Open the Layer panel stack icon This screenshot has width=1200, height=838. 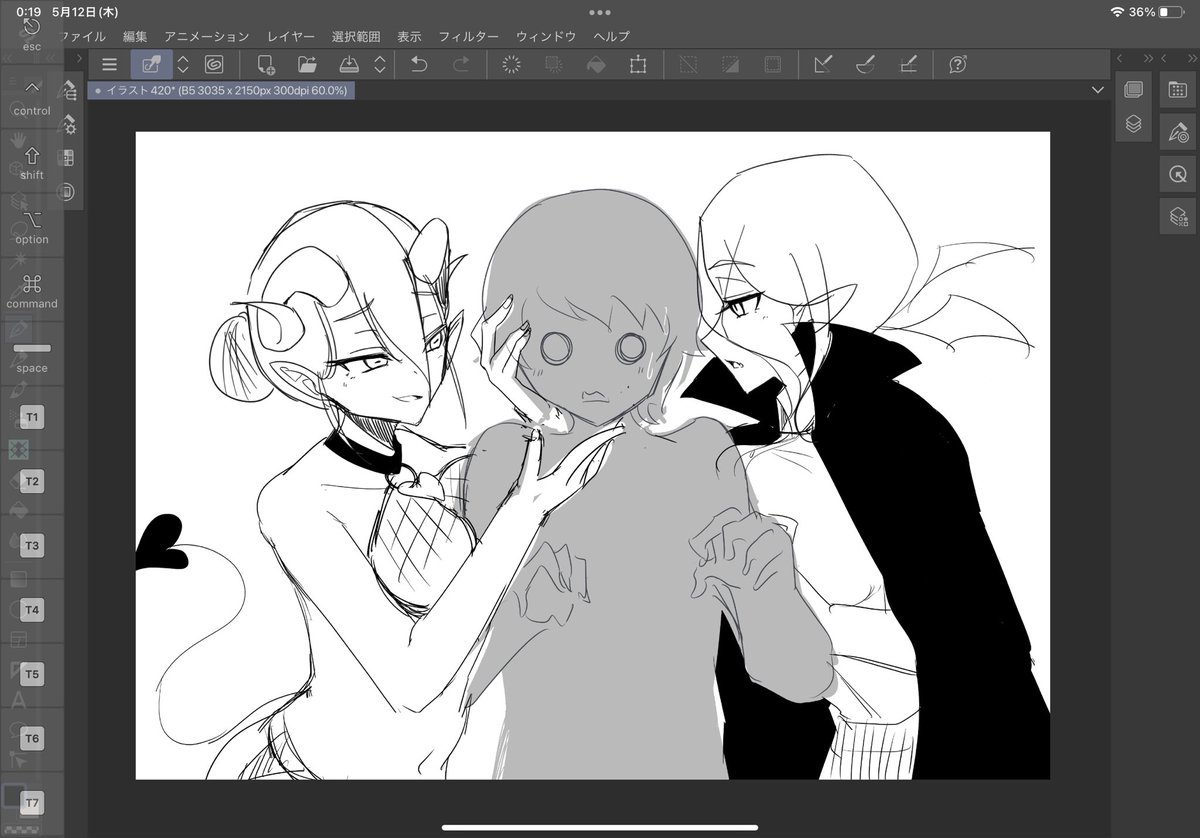(x=1133, y=124)
